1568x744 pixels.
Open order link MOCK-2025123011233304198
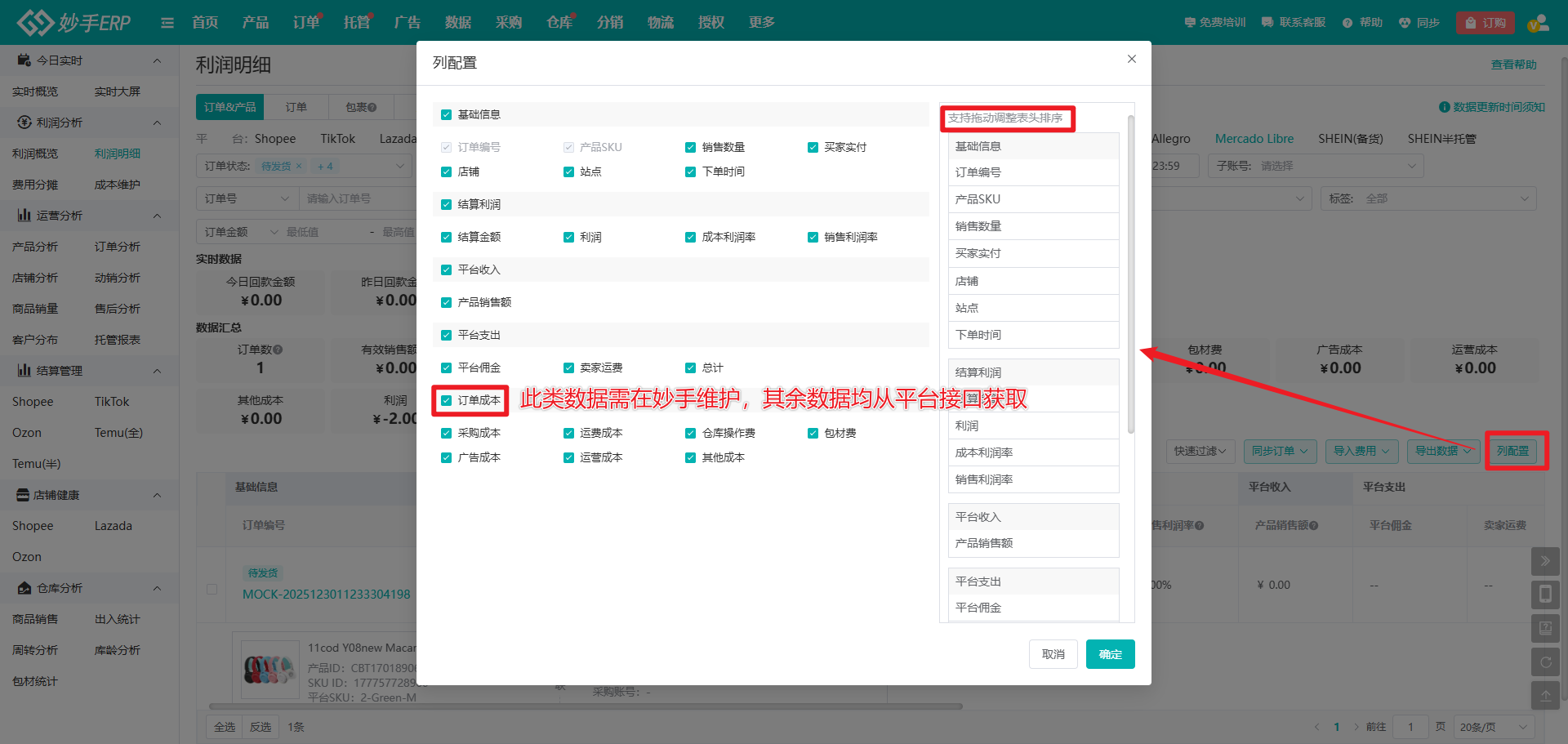(x=327, y=595)
